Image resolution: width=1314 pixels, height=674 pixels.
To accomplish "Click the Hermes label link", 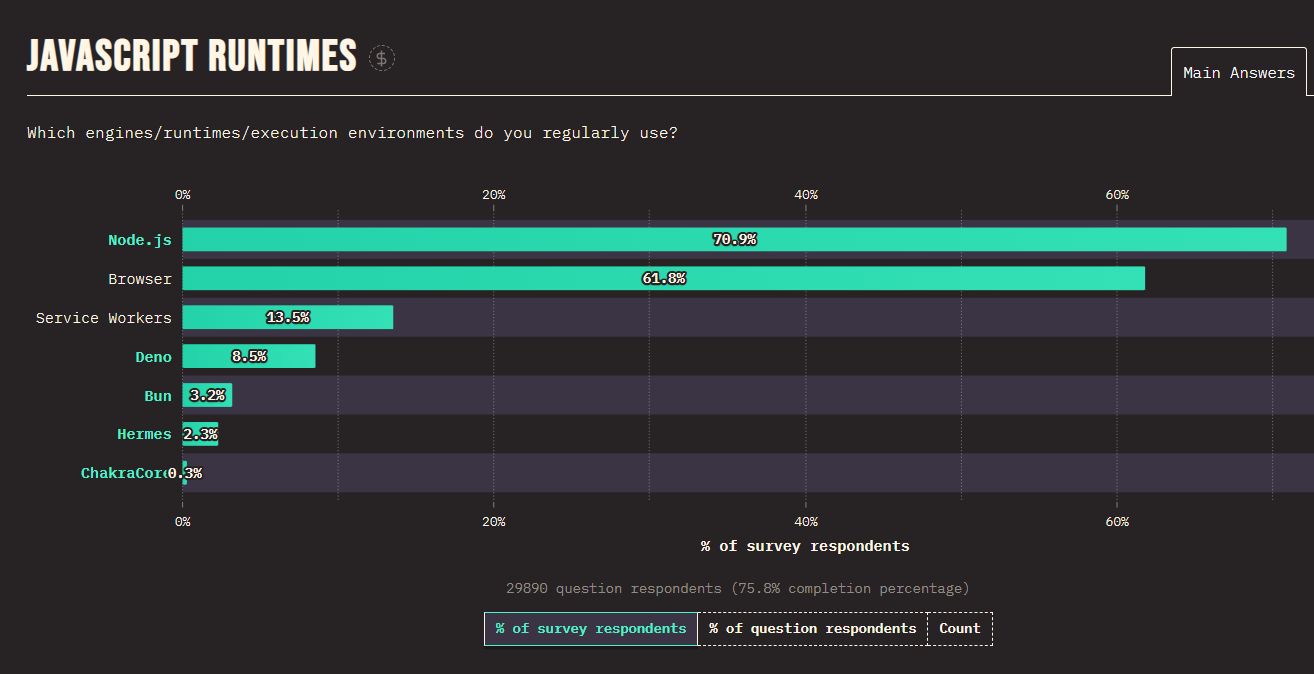I will pos(144,434).
